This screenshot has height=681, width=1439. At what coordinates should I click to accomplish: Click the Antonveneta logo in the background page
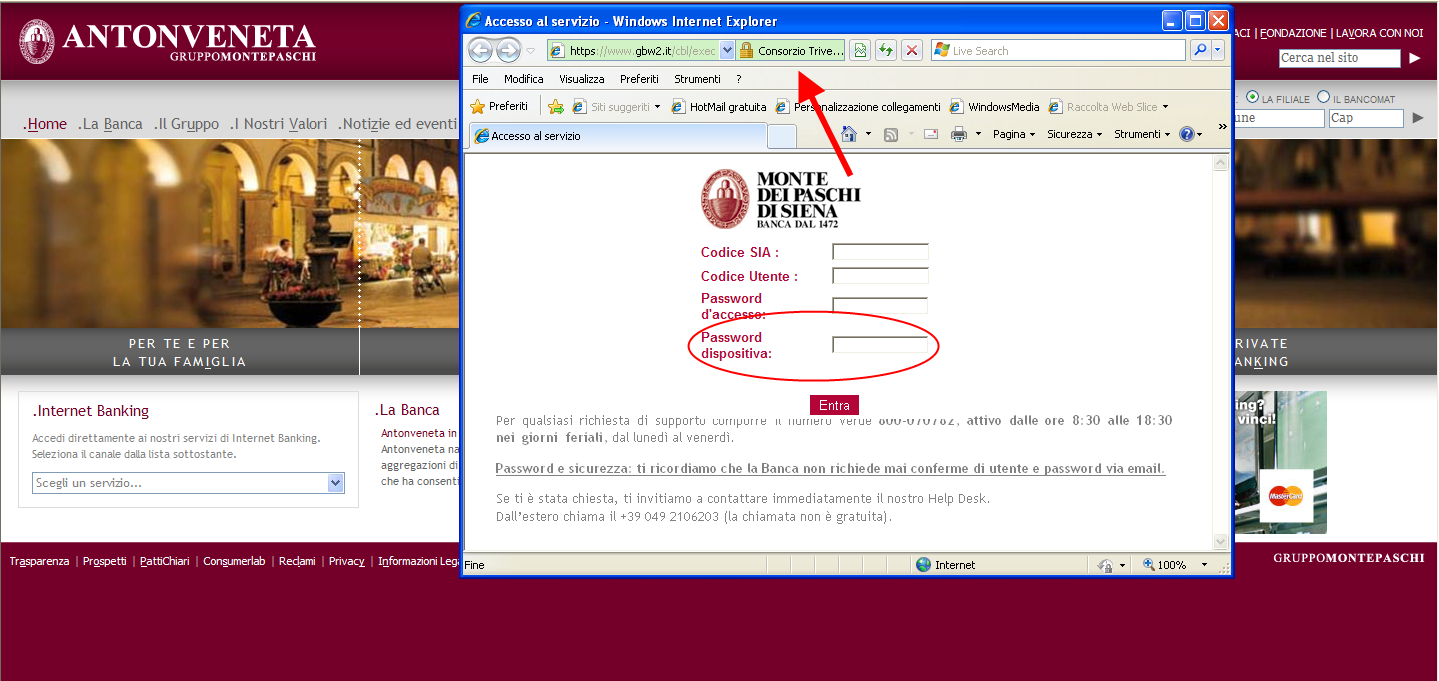(x=167, y=42)
